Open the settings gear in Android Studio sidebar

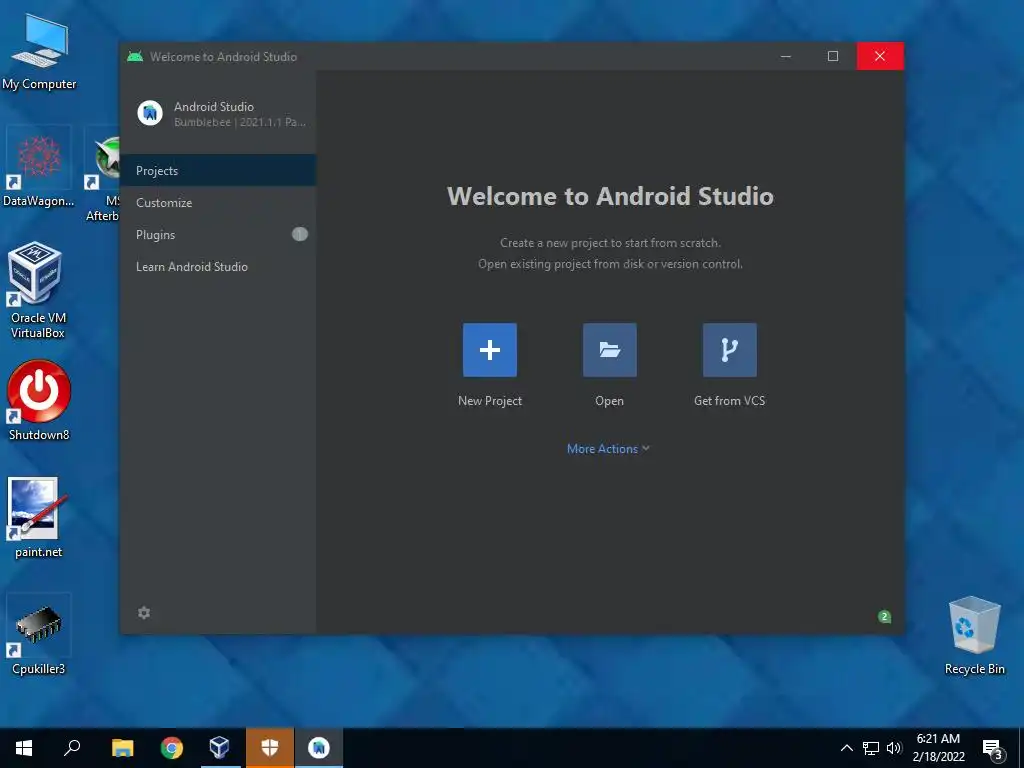[144, 613]
